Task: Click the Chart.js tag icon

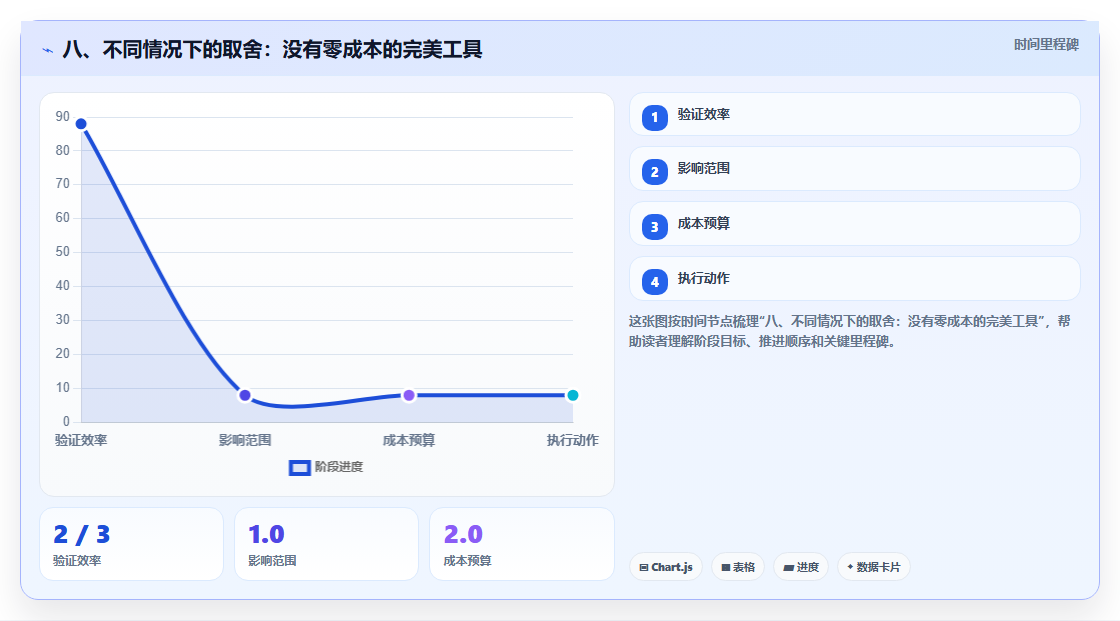Action: (644, 567)
